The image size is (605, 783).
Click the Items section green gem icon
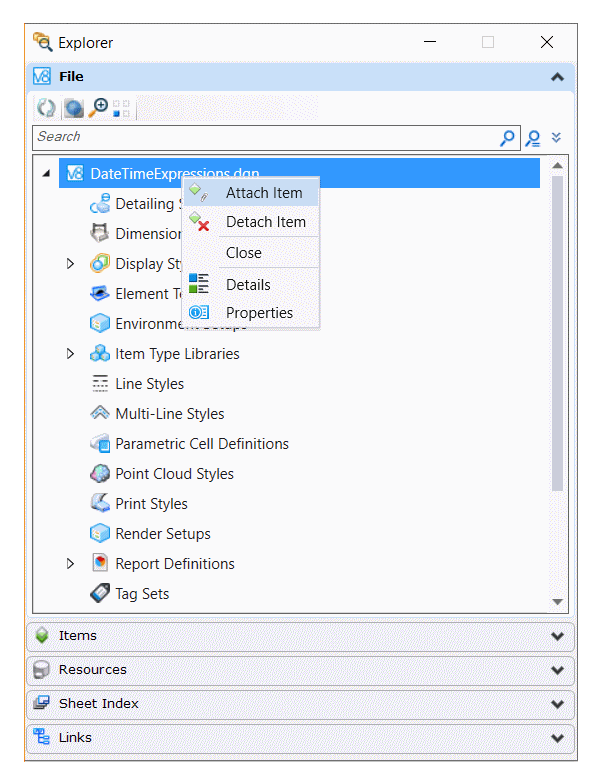(x=42, y=635)
